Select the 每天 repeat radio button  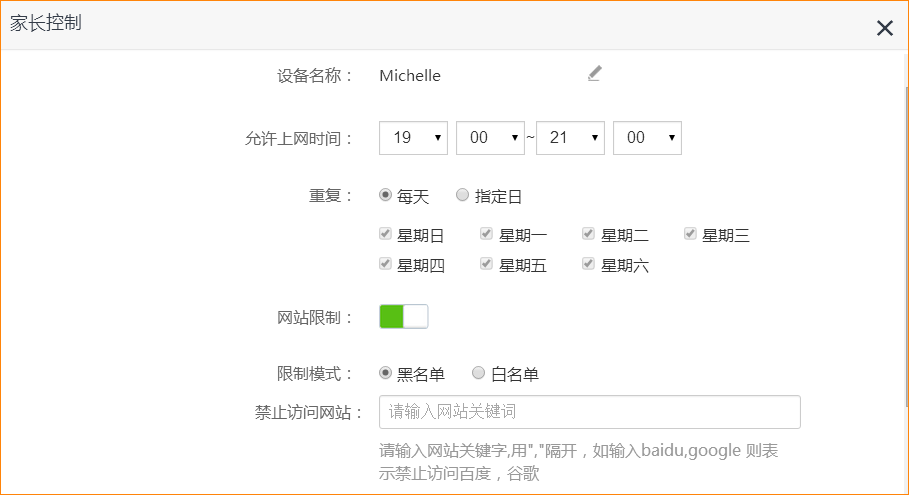(x=386, y=195)
